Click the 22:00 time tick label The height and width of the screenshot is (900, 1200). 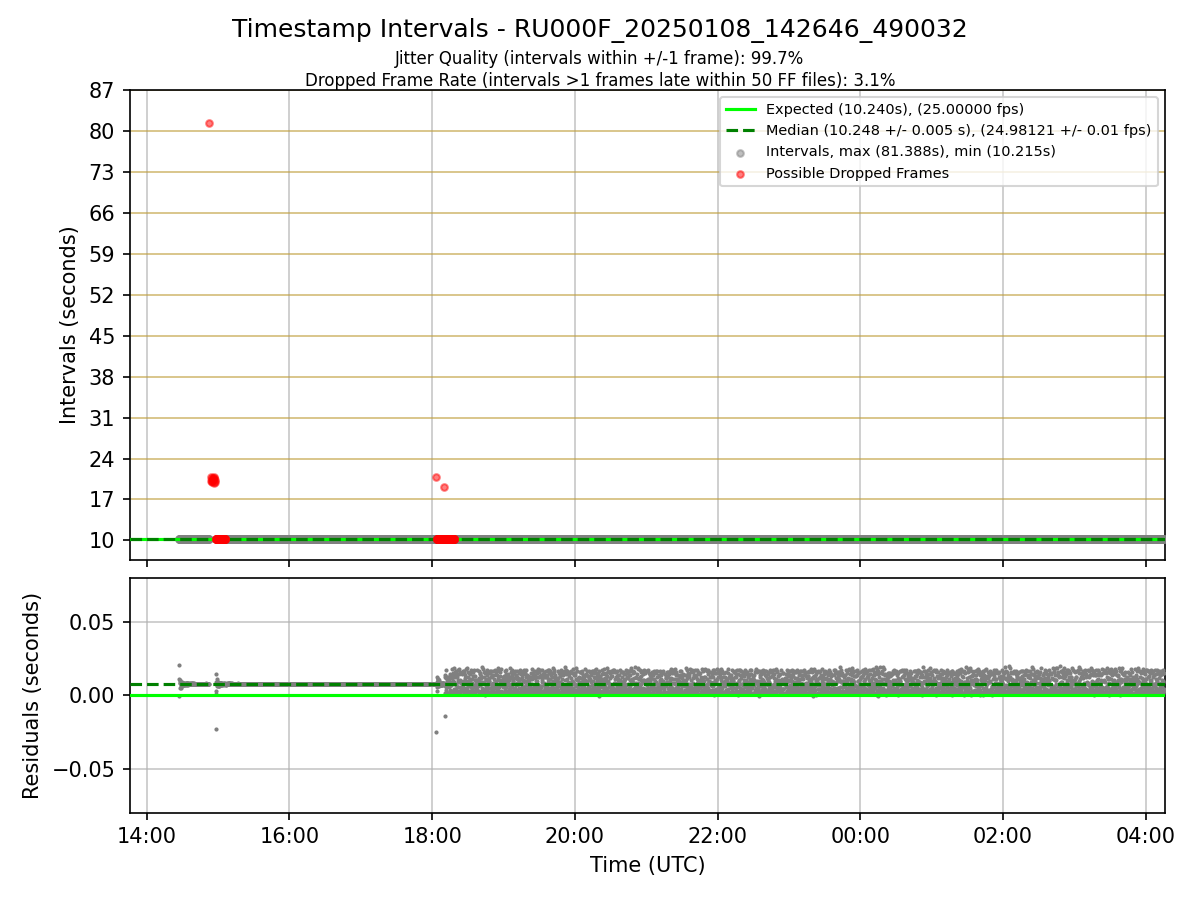[x=718, y=835]
